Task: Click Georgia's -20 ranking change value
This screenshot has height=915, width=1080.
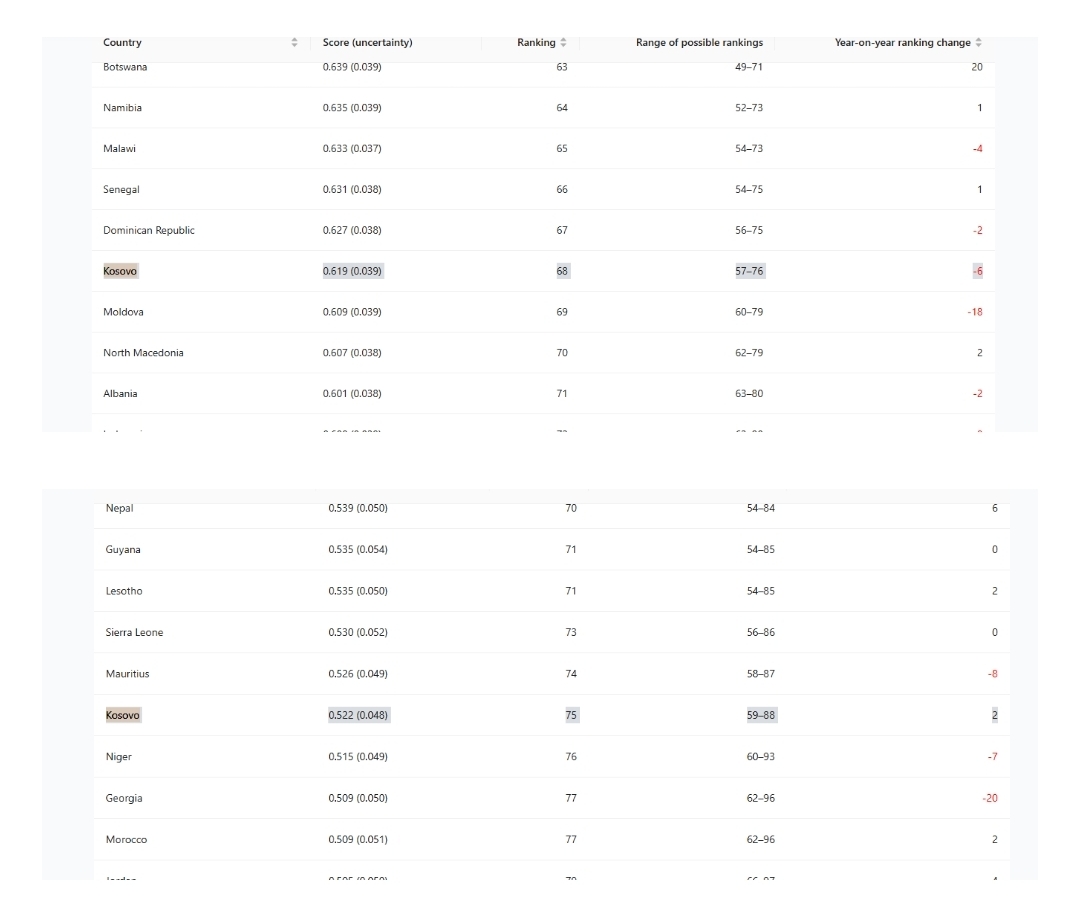Action: (x=990, y=798)
